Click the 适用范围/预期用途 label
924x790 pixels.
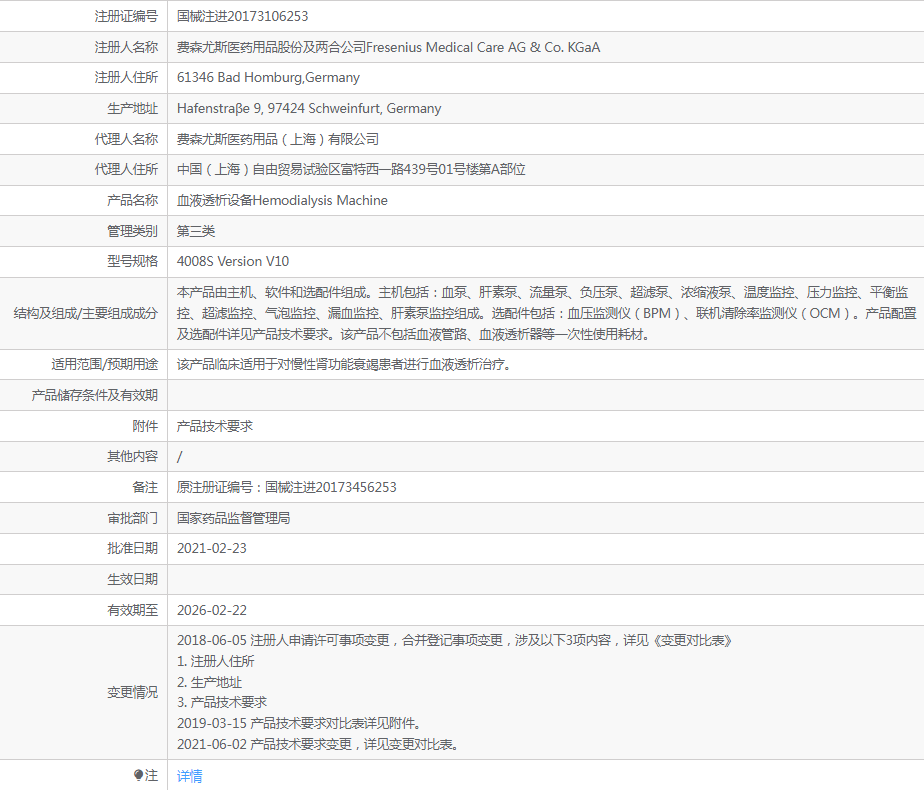click(x=104, y=365)
